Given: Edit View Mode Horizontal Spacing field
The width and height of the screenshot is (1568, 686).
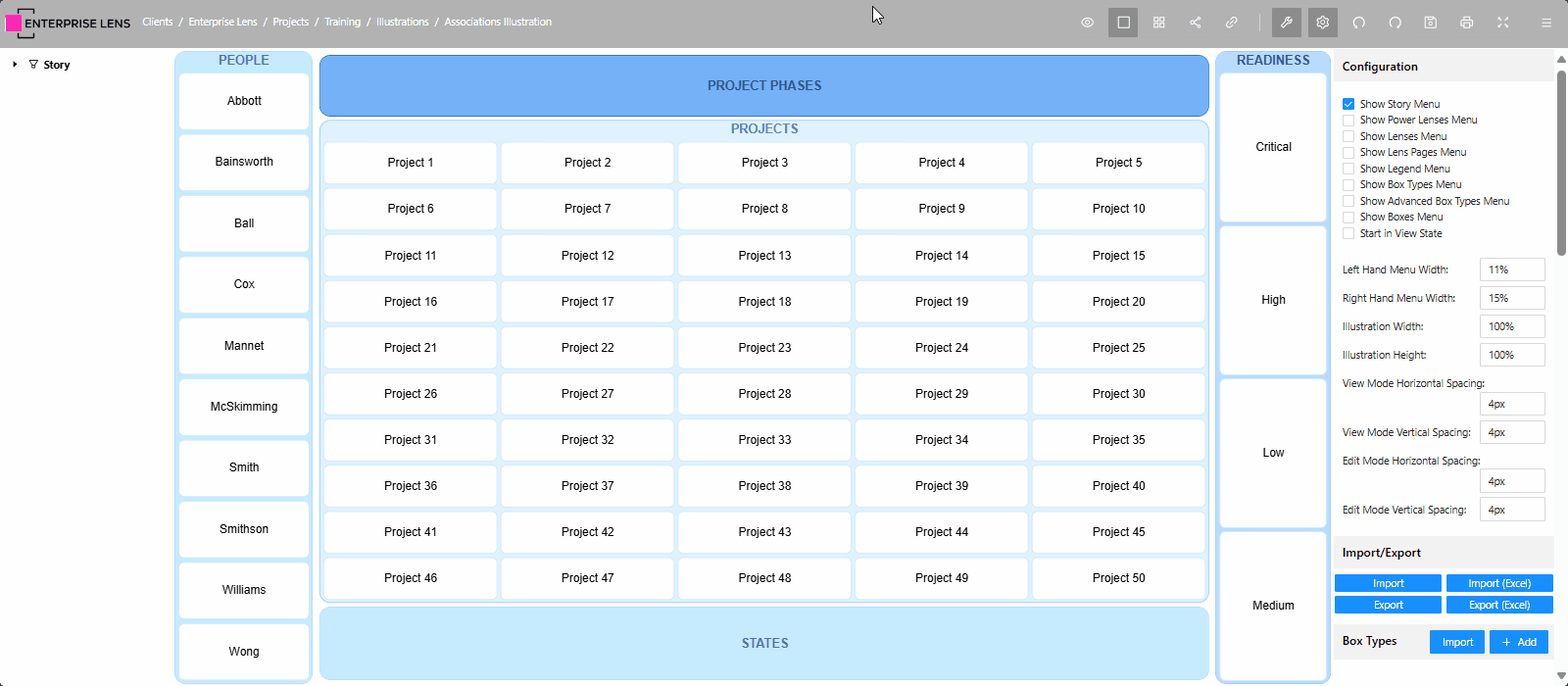Looking at the screenshot, I should pyautogui.click(x=1512, y=404).
